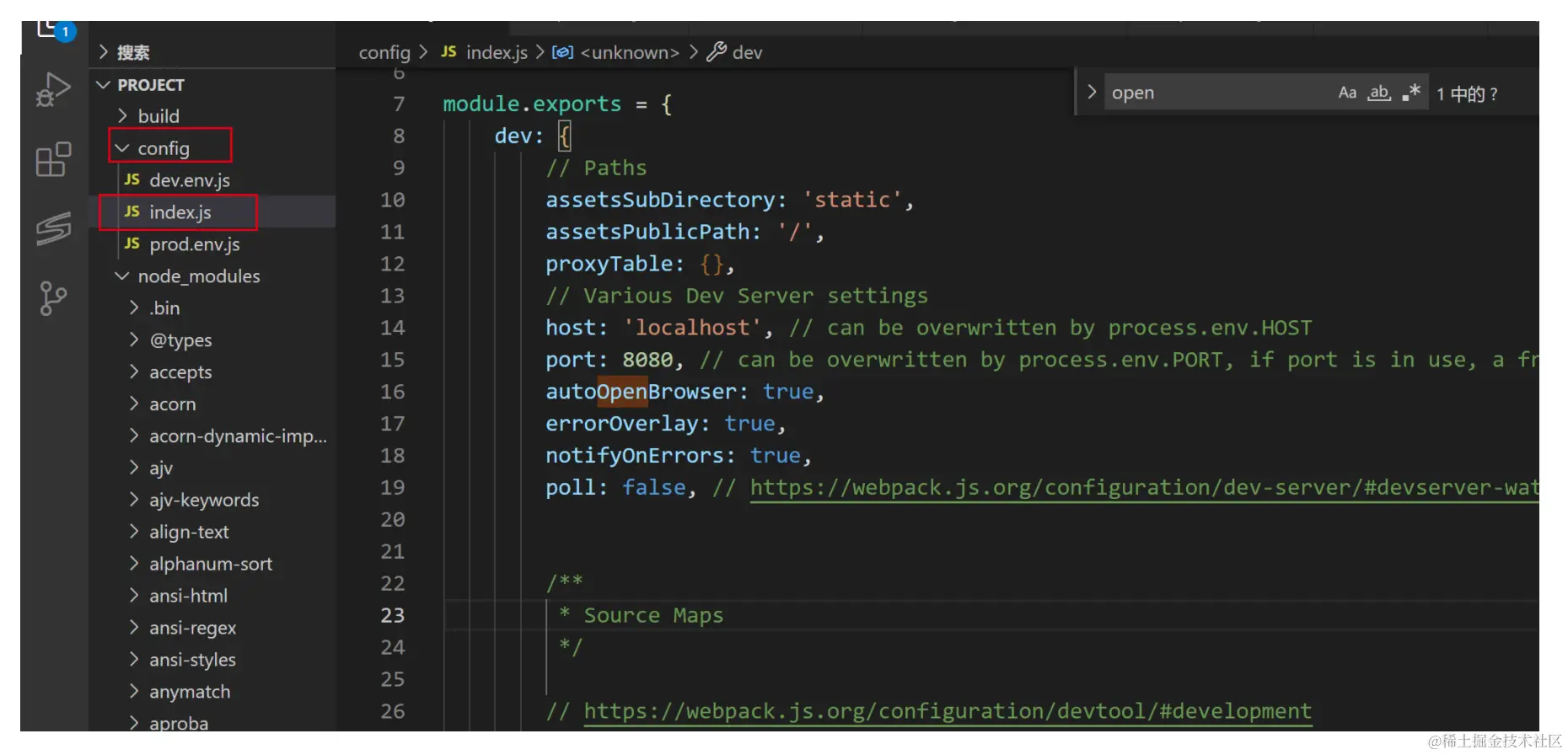The image size is (1568, 755).
Task: Toggle Match Case in the find widget
Action: point(1347,93)
